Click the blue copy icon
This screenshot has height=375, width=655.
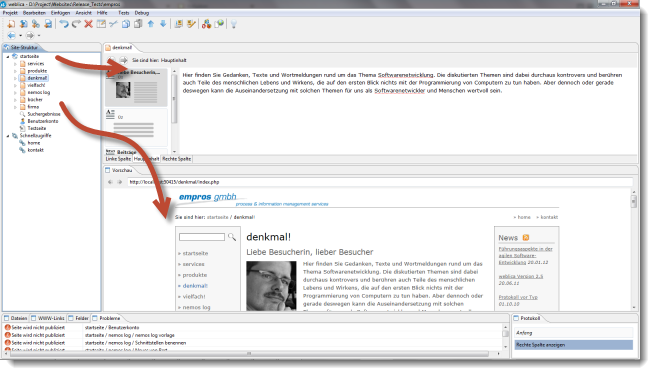click(126, 24)
